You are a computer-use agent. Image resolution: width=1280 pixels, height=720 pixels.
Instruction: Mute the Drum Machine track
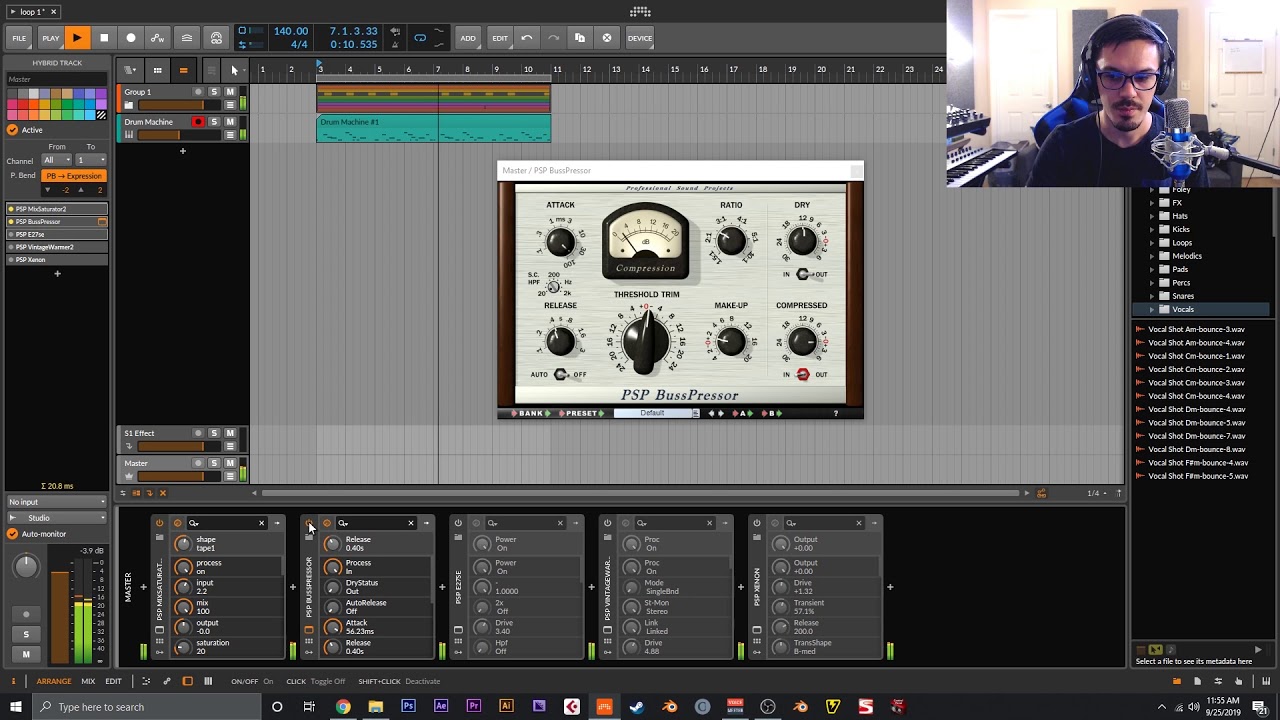tap(230, 122)
